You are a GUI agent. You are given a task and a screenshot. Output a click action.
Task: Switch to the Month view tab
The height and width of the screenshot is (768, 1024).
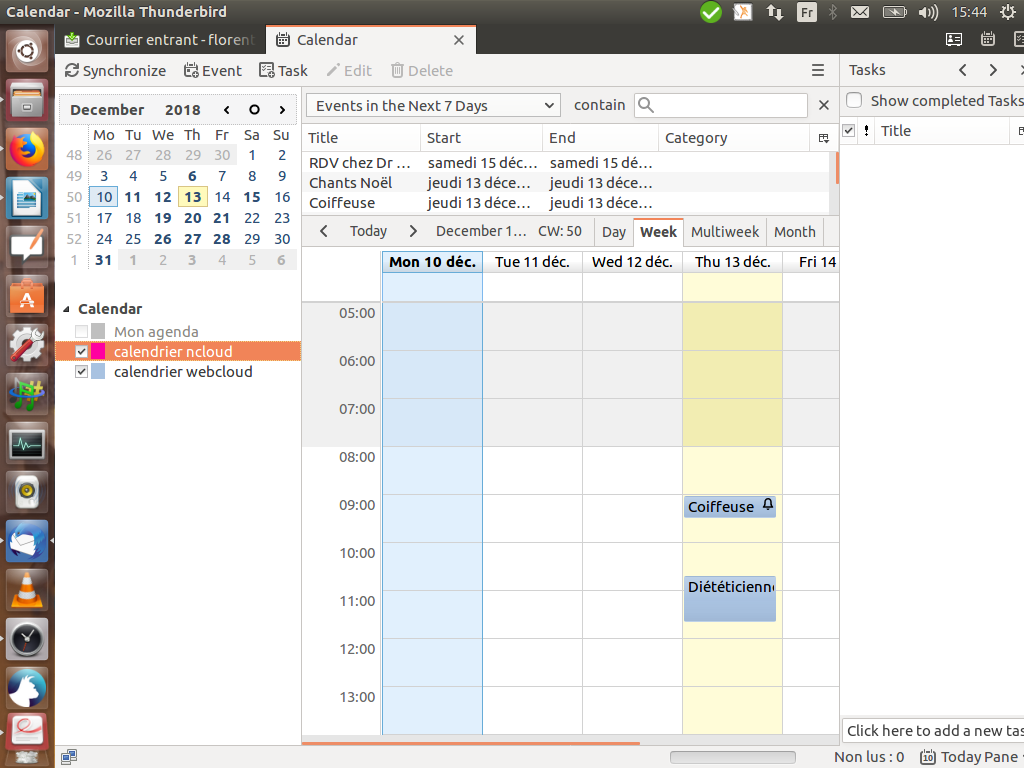click(x=794, y=232)
